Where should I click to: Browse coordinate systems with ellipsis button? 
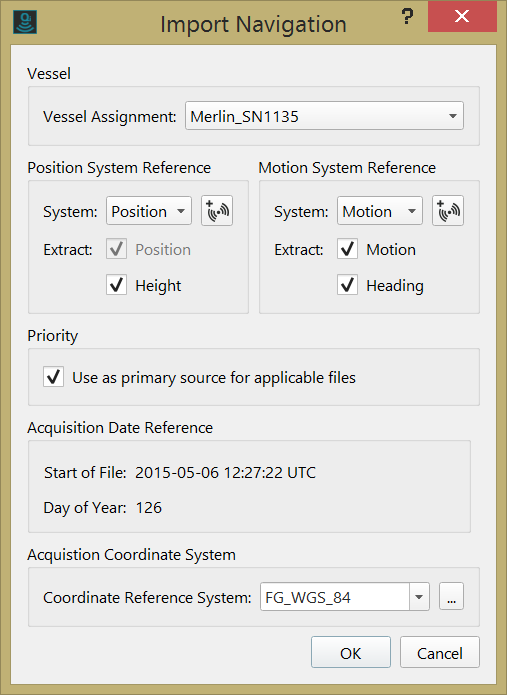(x=452, y=597)
